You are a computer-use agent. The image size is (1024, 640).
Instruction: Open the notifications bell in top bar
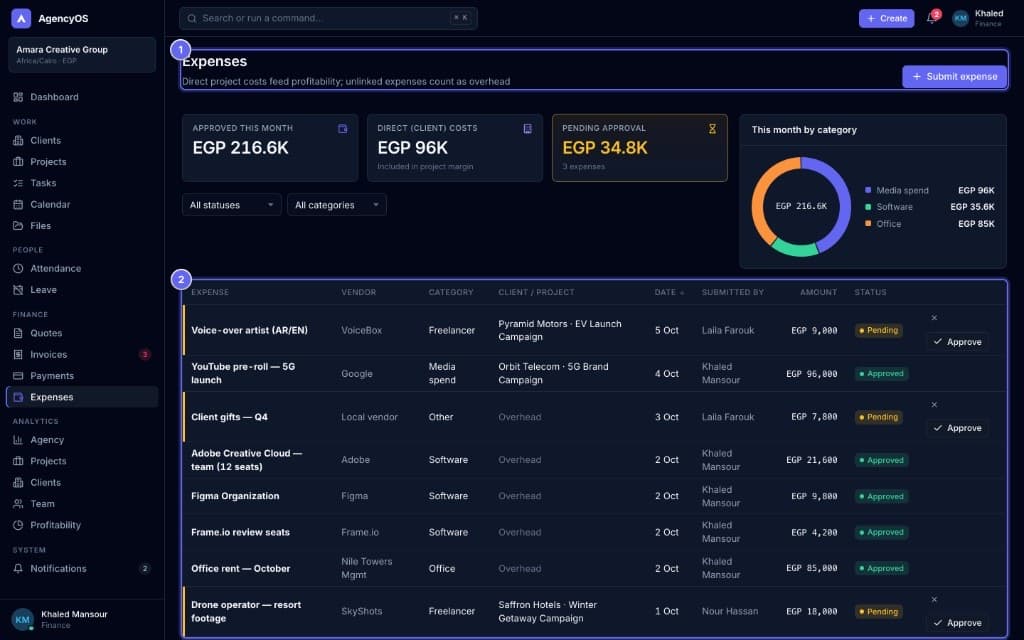click(x=931, y=18)
